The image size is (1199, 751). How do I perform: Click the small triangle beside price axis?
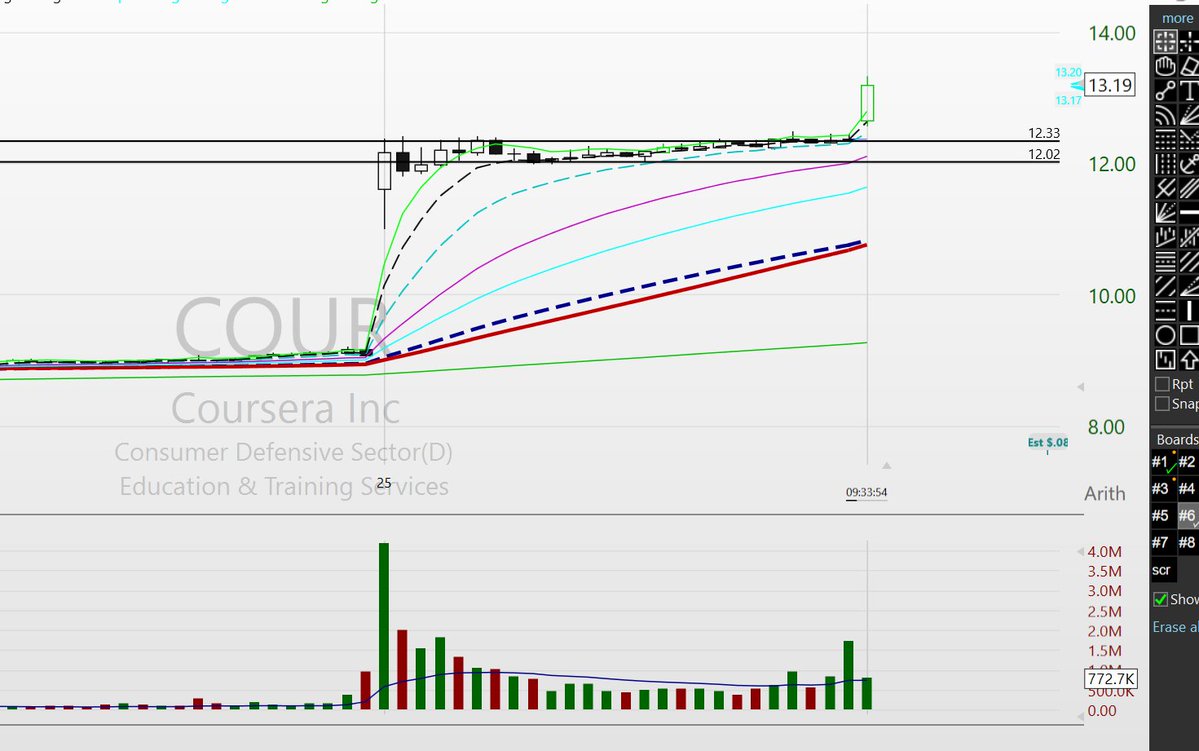pos(1080,387)
